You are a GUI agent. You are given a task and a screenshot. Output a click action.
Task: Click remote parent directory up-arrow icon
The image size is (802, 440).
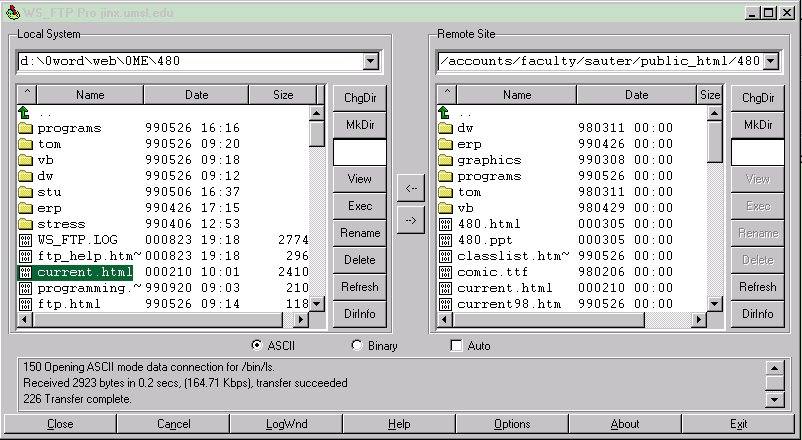pyautogui.click(x=445, y=113)
